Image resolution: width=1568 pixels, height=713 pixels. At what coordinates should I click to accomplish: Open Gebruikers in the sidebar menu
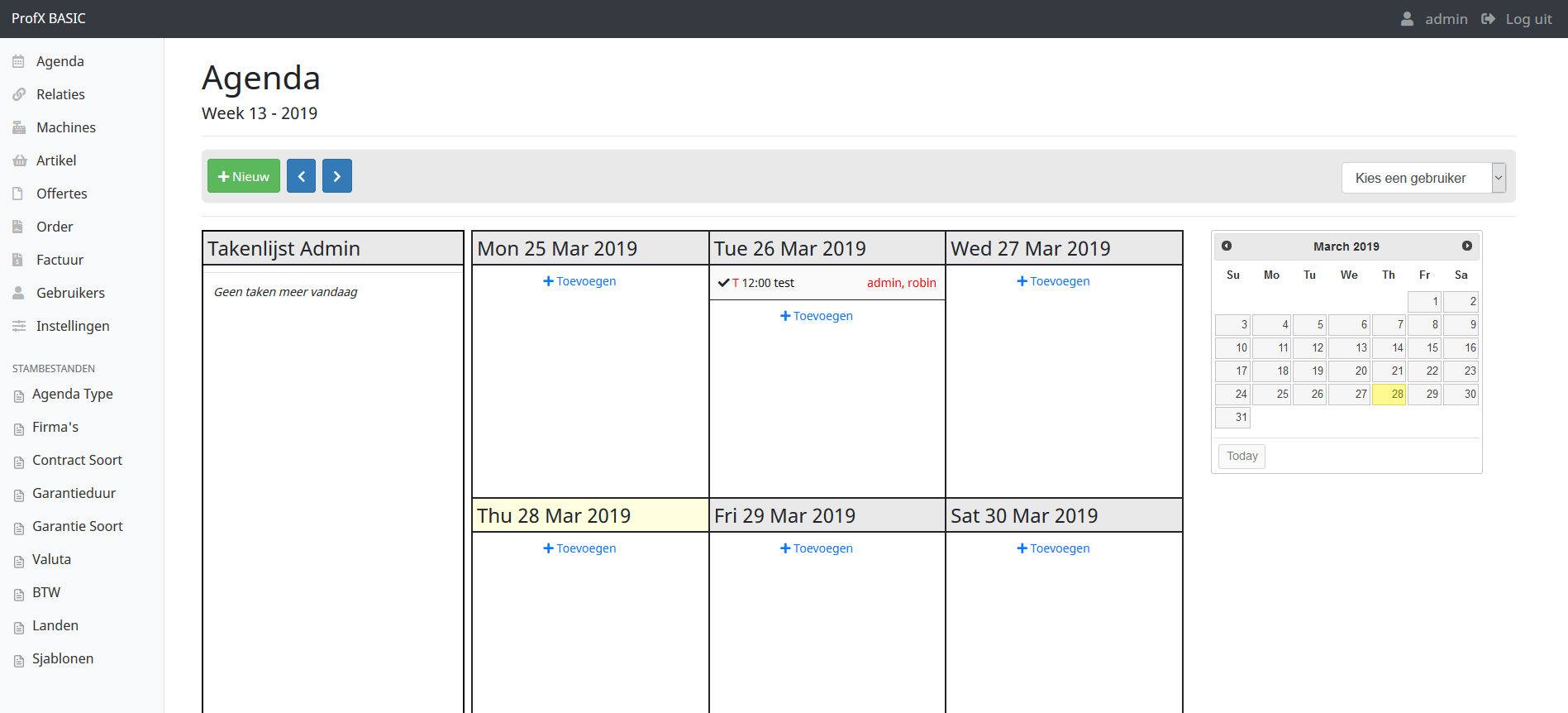pos(70,293)
